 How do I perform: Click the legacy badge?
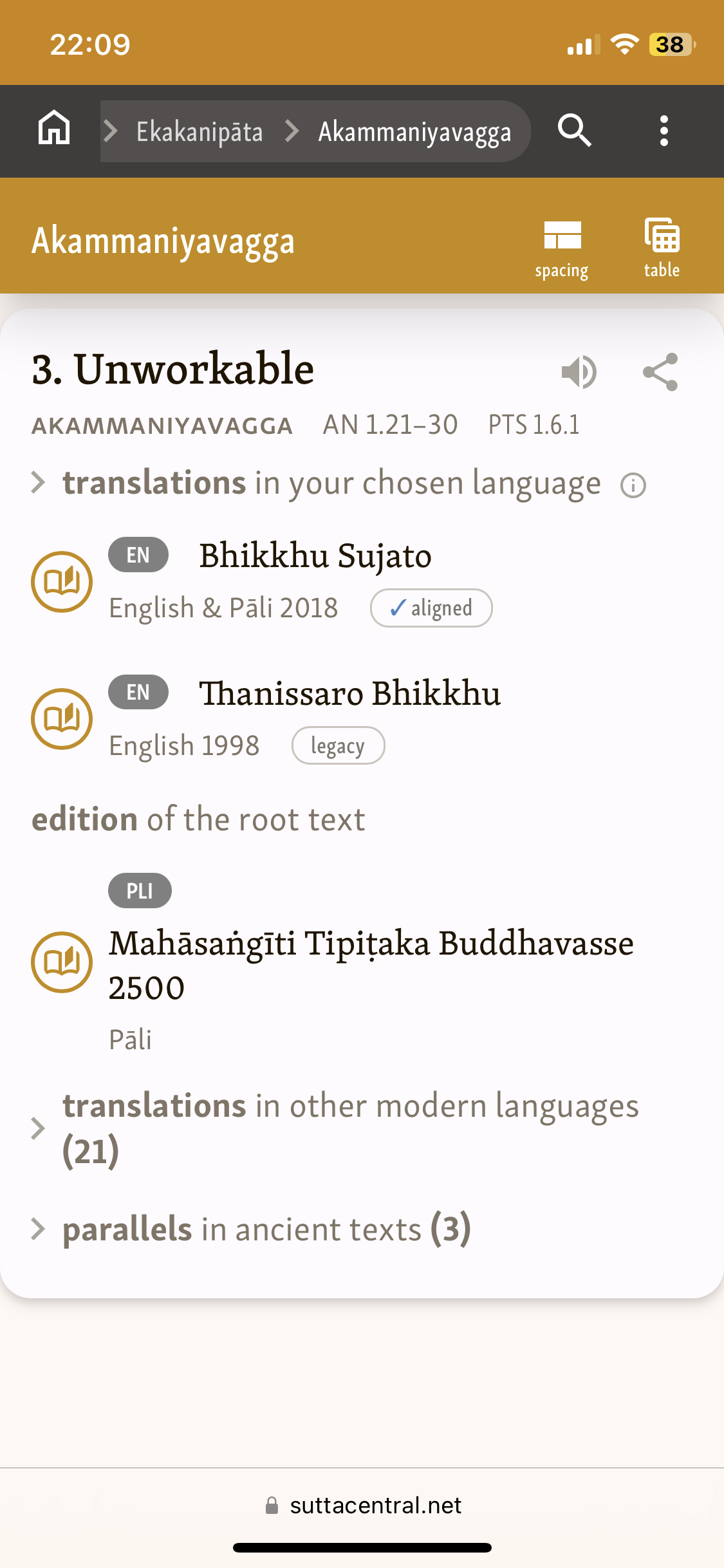[x=339, y=745]
